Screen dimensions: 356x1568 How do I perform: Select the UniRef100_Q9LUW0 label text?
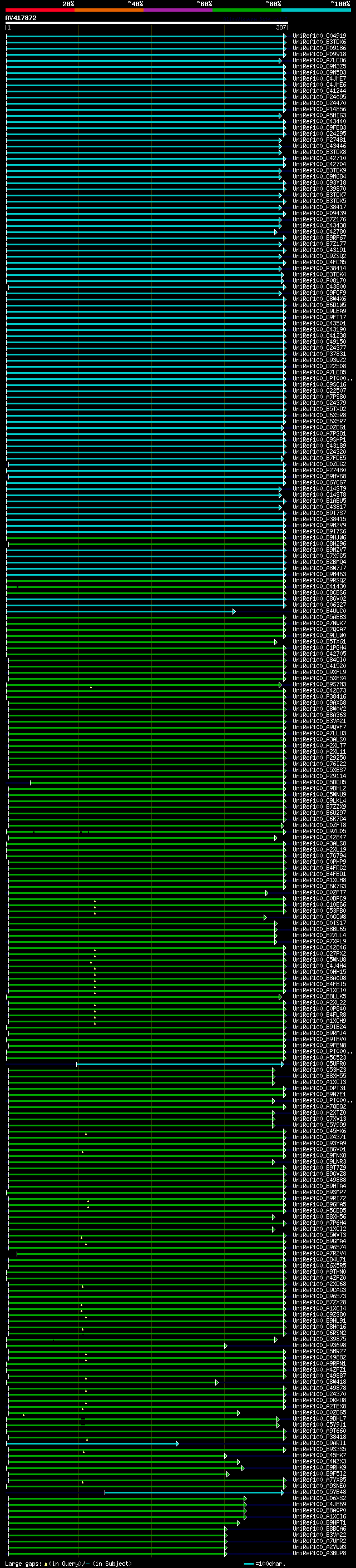(319, 635)
